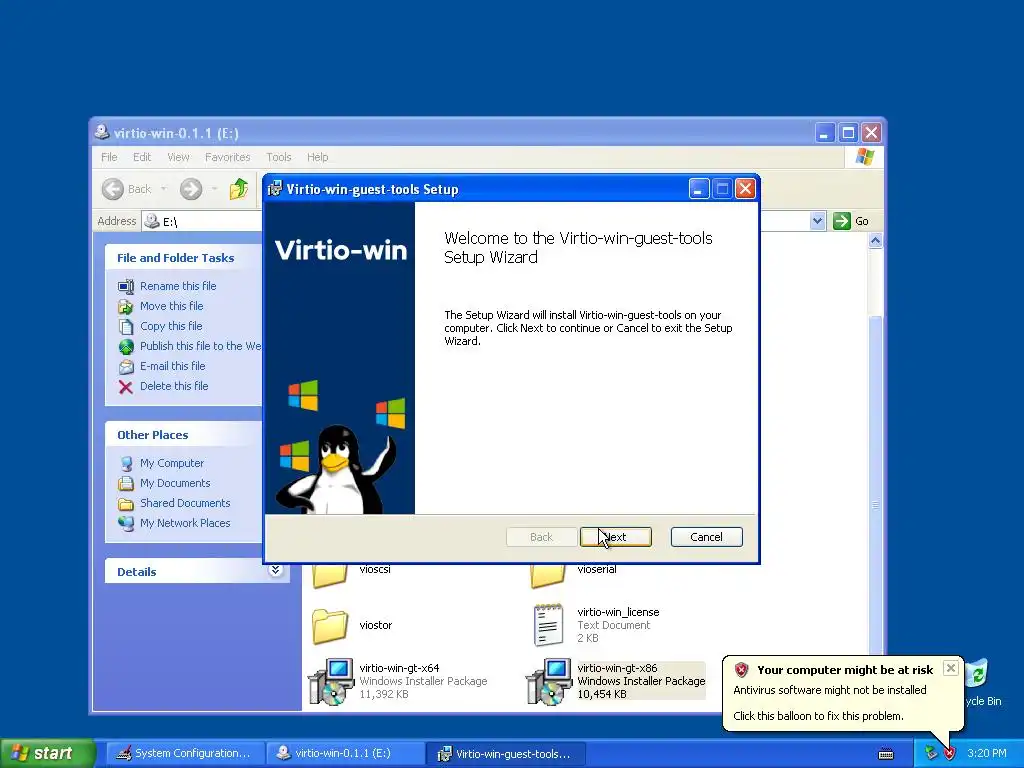Click the My Computer icon in sidebar

[126, 464]
